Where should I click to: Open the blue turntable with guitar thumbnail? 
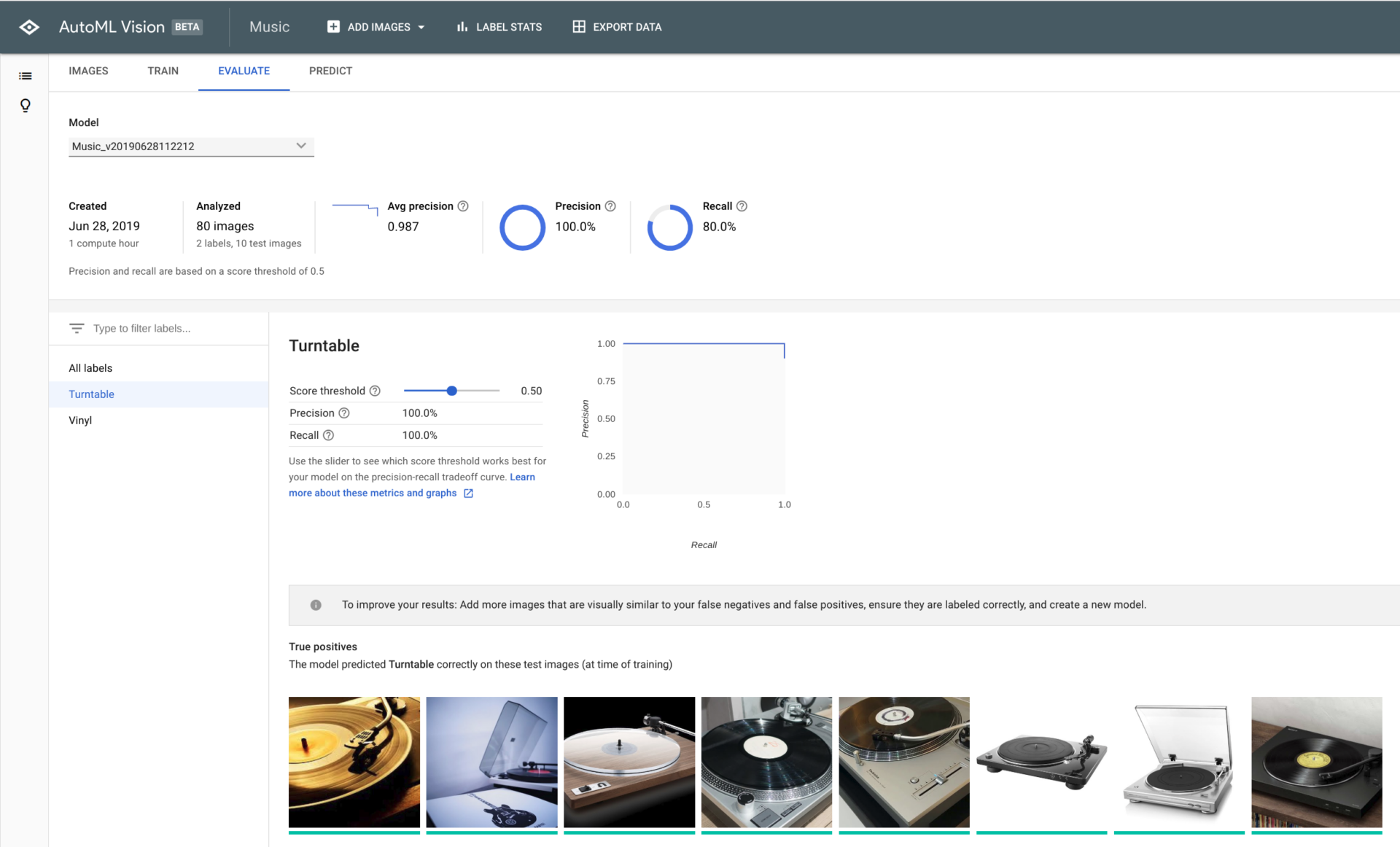click(491, 762)
